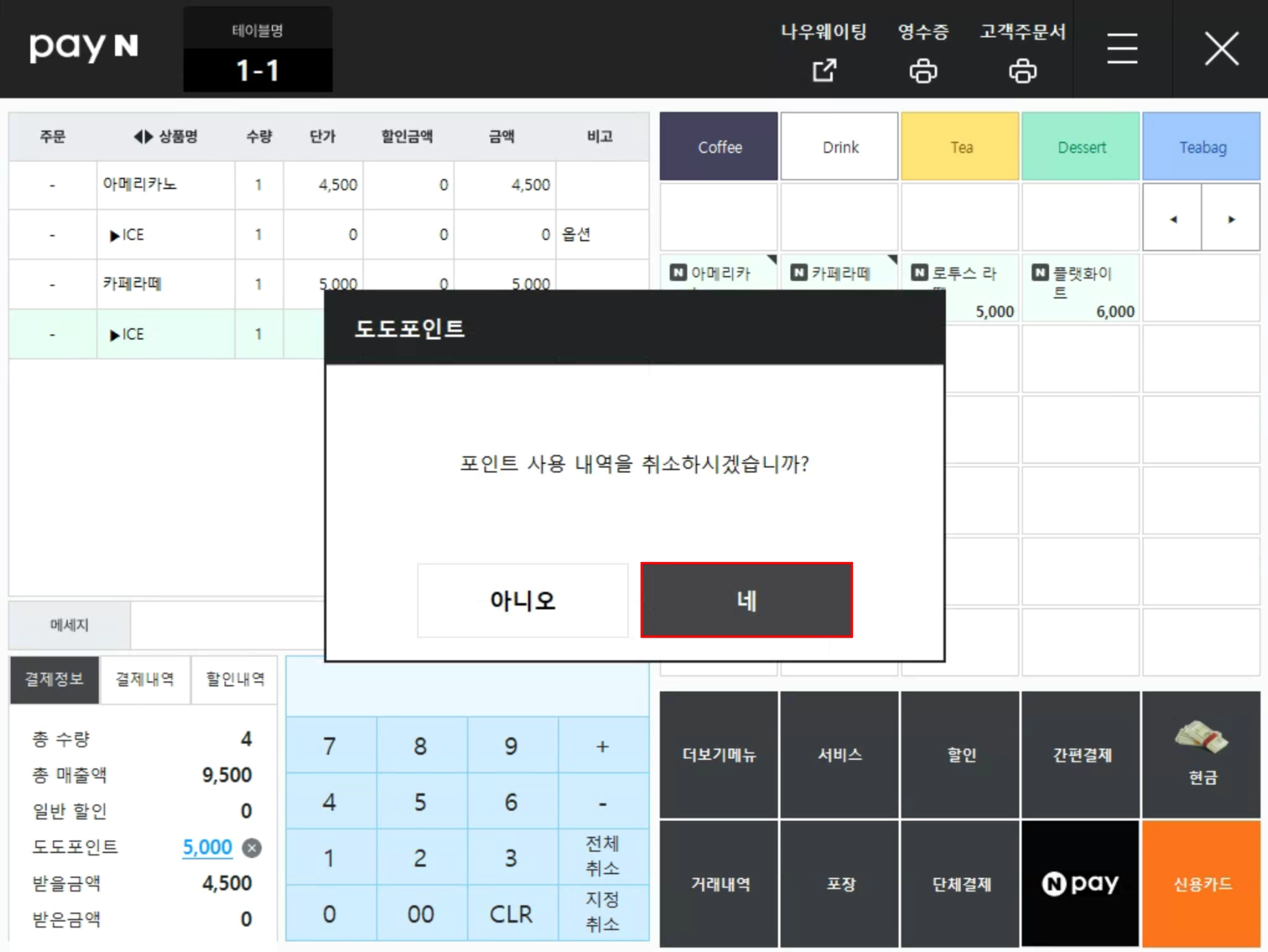Select the yellow Tea category
1268x952 pixels.
(x=960, y=147)
